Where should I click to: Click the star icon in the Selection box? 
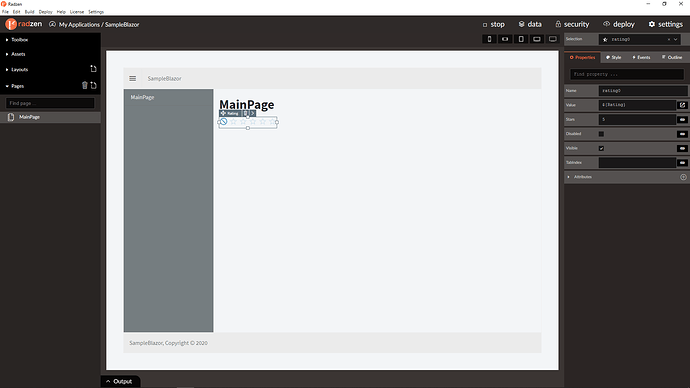click(x=605, y=40)
